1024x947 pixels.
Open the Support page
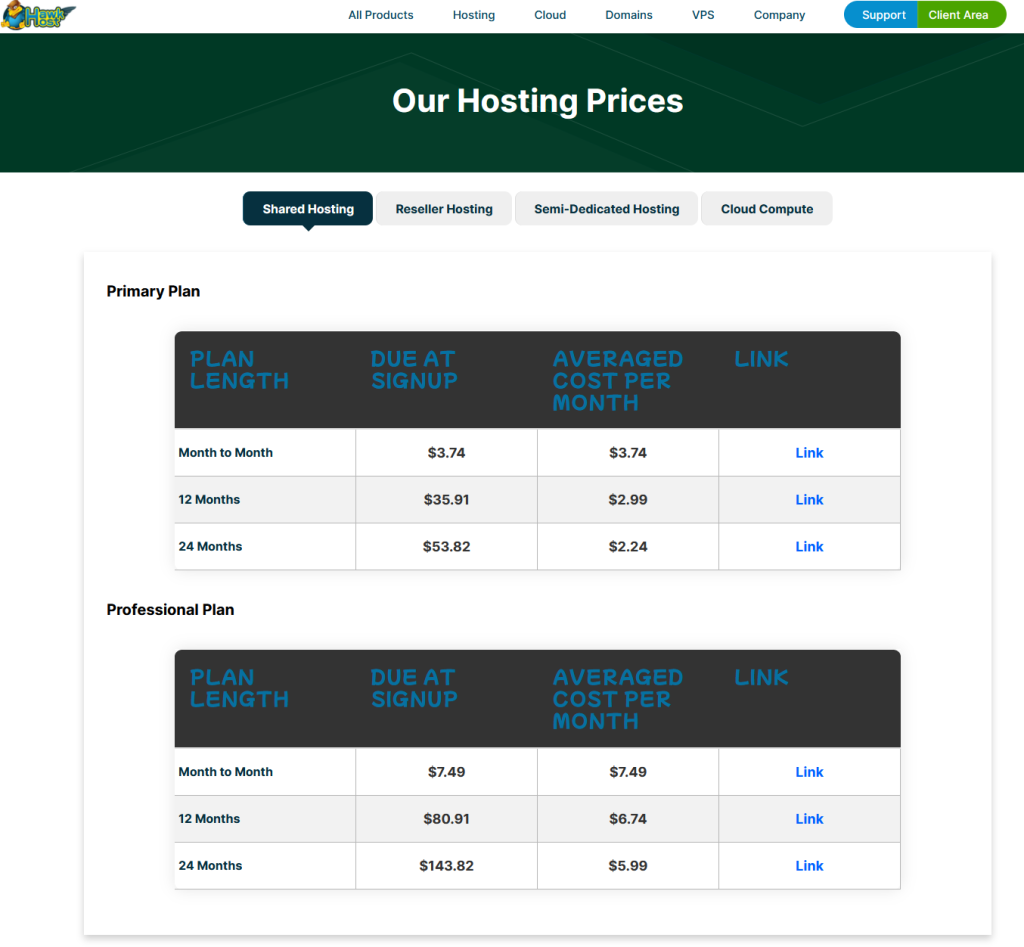click(x=881, y=15)
